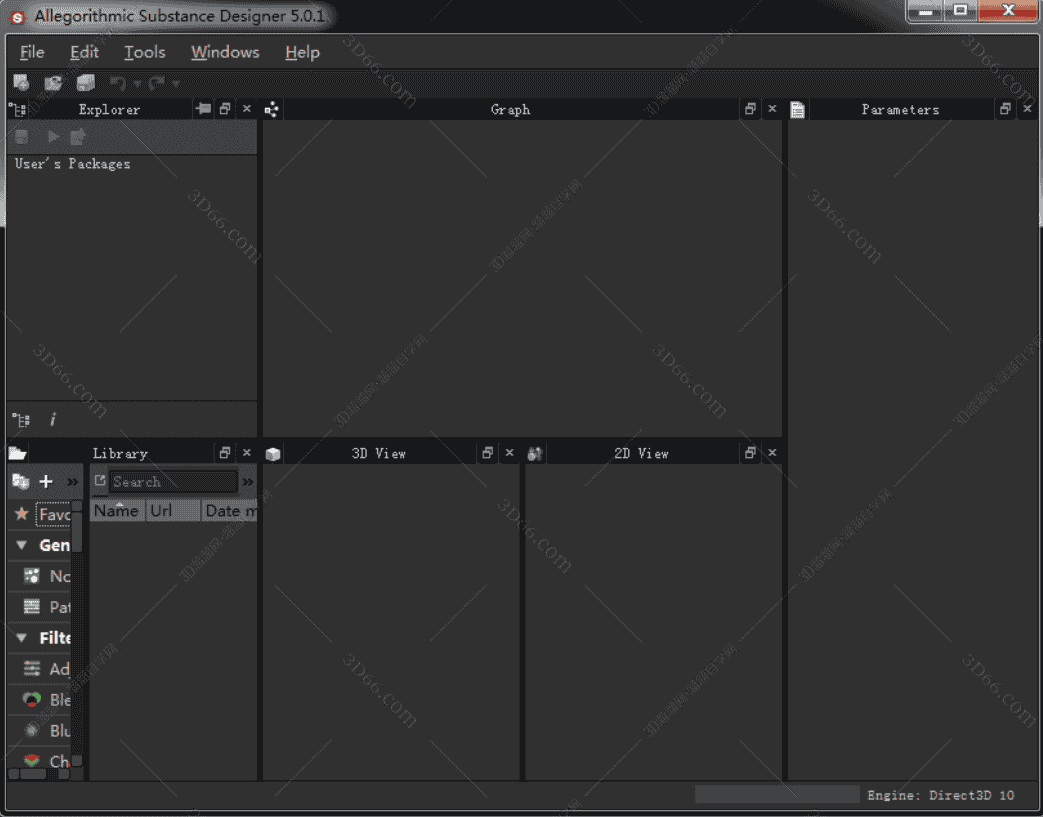Undock the Parameters panel
This screenshot has height=817, width=1043.
pos(1005,109)
